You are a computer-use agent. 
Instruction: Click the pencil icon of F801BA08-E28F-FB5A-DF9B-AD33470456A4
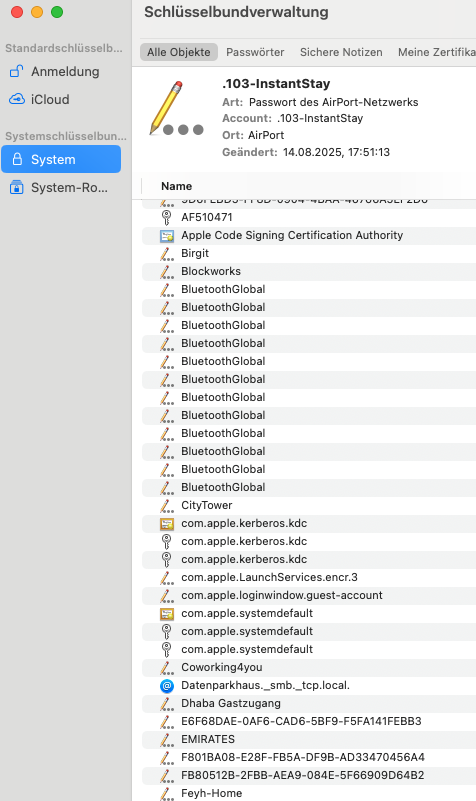point(166,757)
